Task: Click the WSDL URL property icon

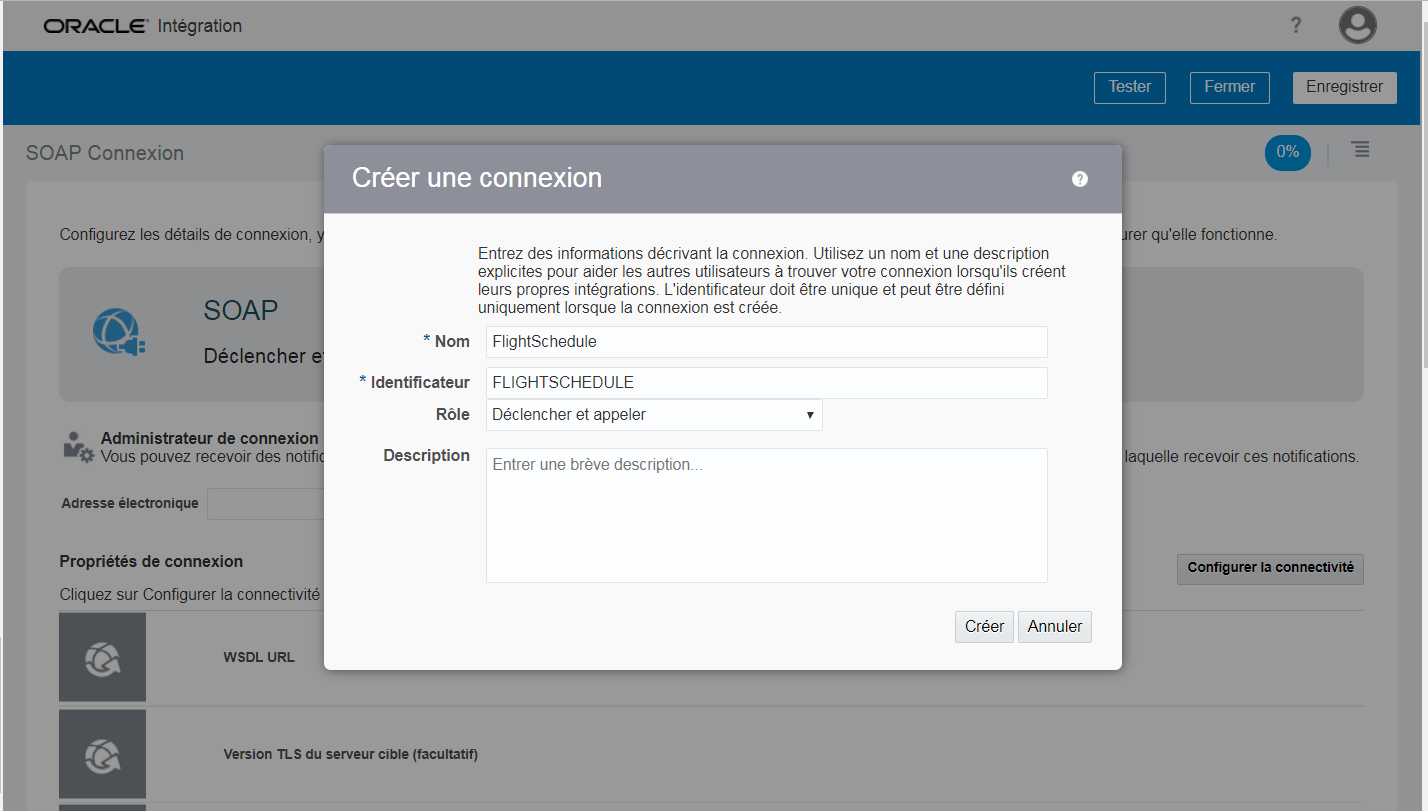Action: pos(102,657)
